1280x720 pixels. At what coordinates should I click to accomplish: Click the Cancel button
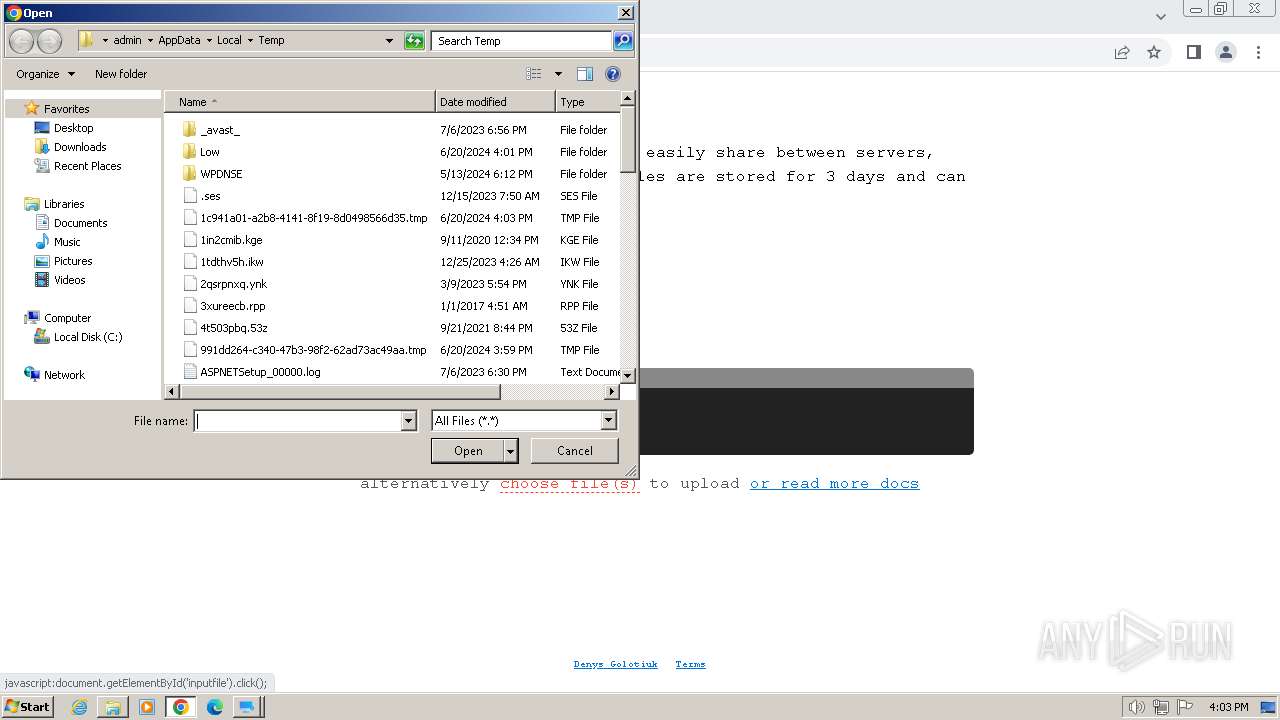[x=574, y=451]
